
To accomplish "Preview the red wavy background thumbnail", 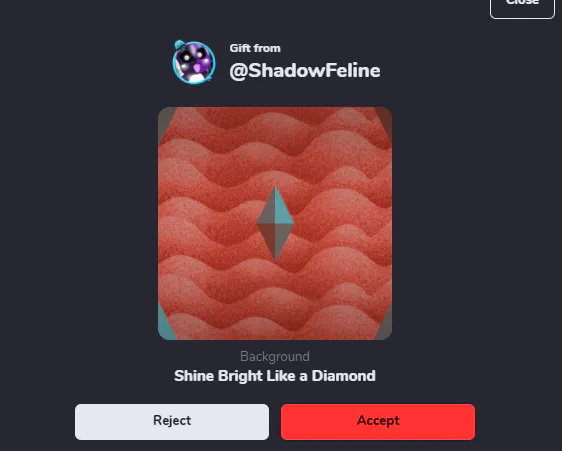I will point(275,223).
